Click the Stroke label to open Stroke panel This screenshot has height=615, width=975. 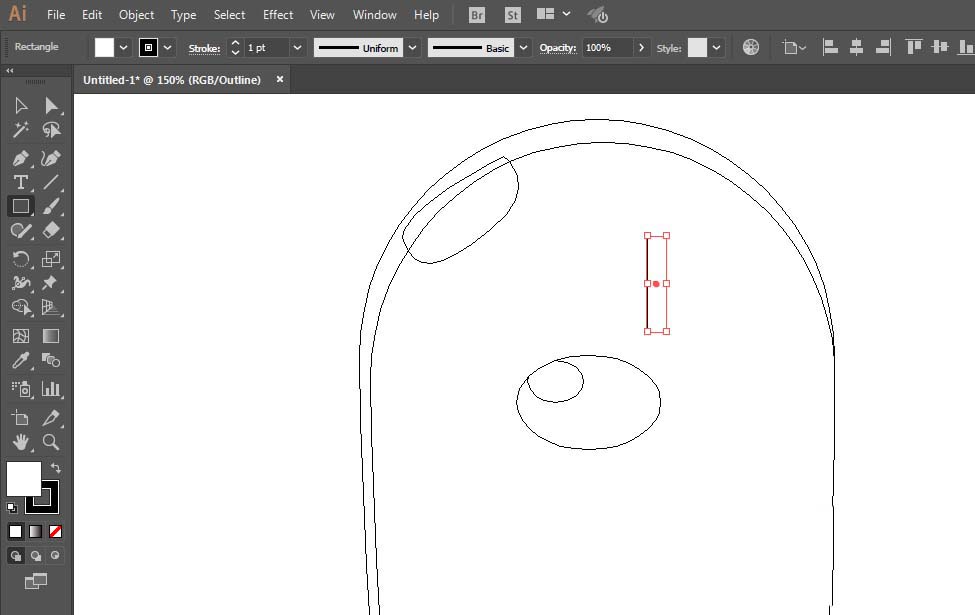tap(204, 47)
